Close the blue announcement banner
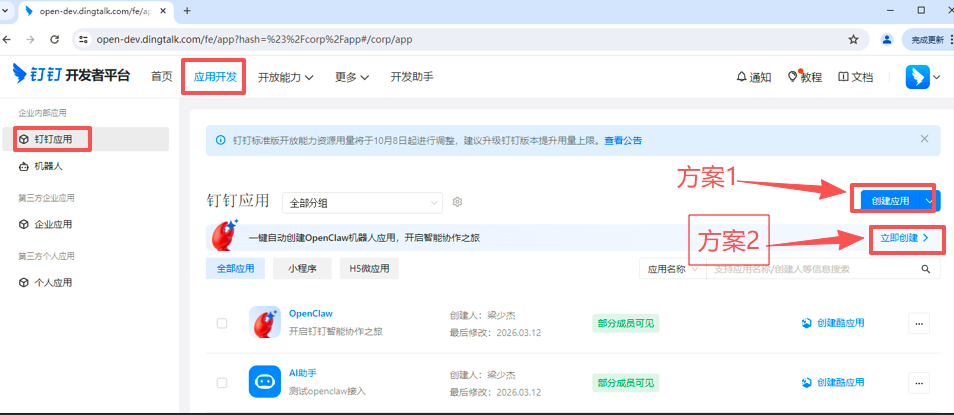Viewport: 954px width, 415px height. tap(924, 139)
